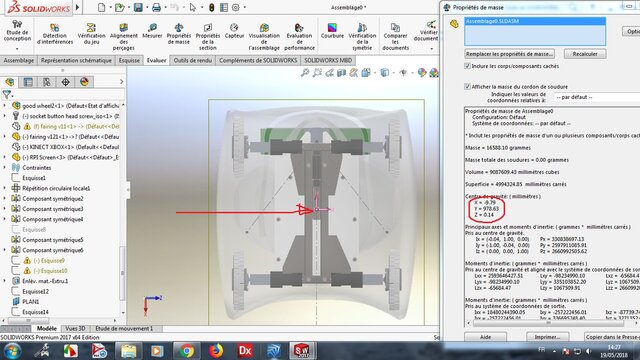
Task: Click the Aide button
Action: coord(485,337)
